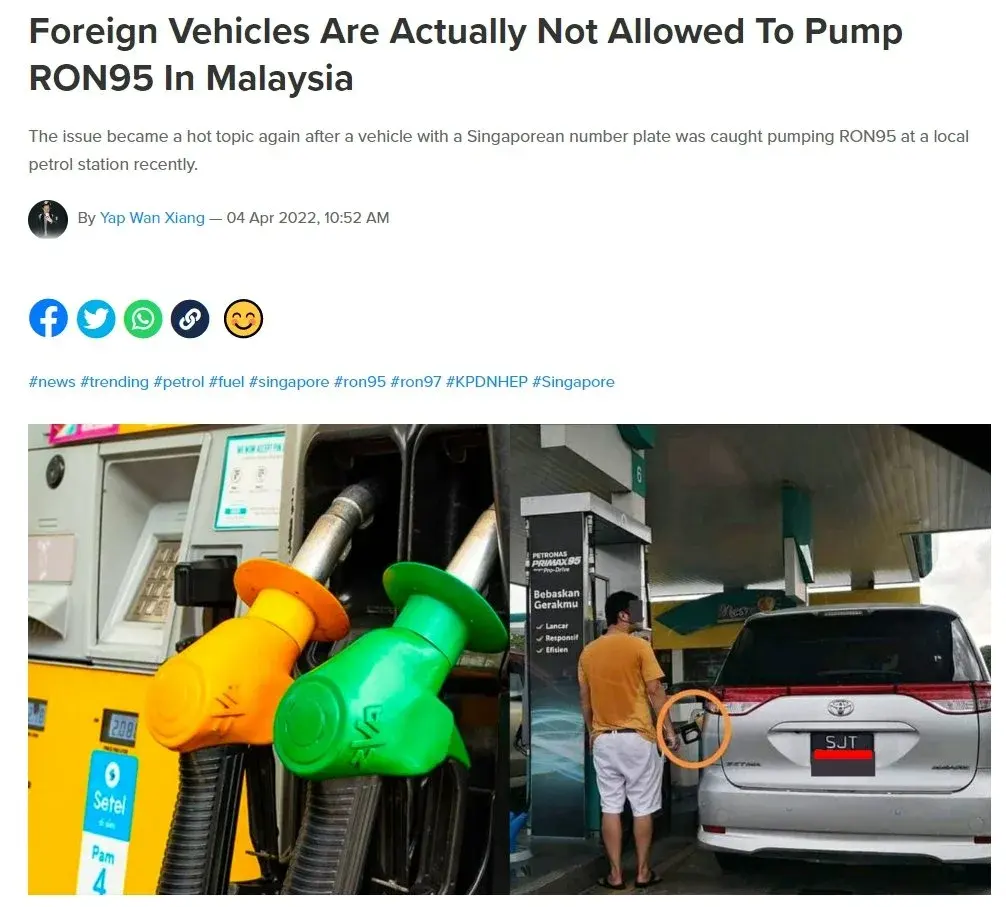Click the smiley face reaction icon
The image size is (1006, 907).
click(x=243, y=318)
